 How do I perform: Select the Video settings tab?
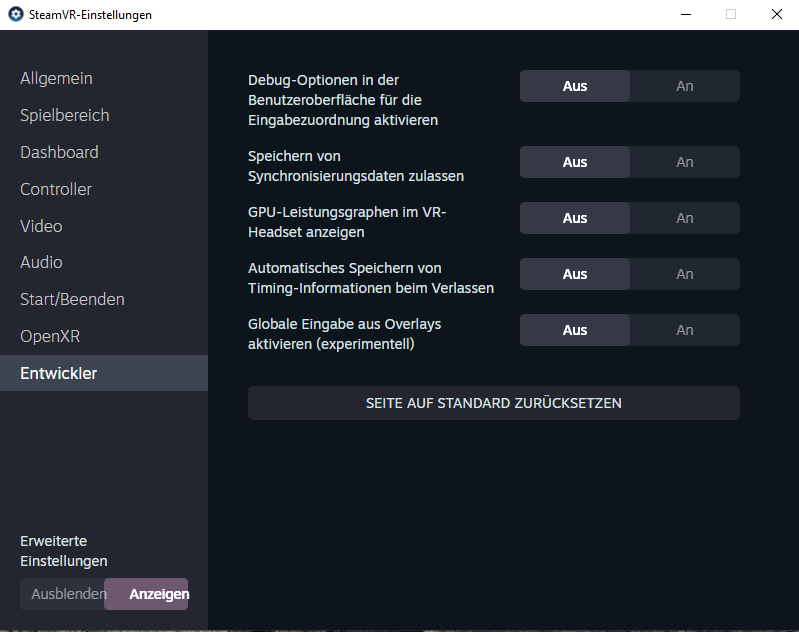(x=41, y=226)
